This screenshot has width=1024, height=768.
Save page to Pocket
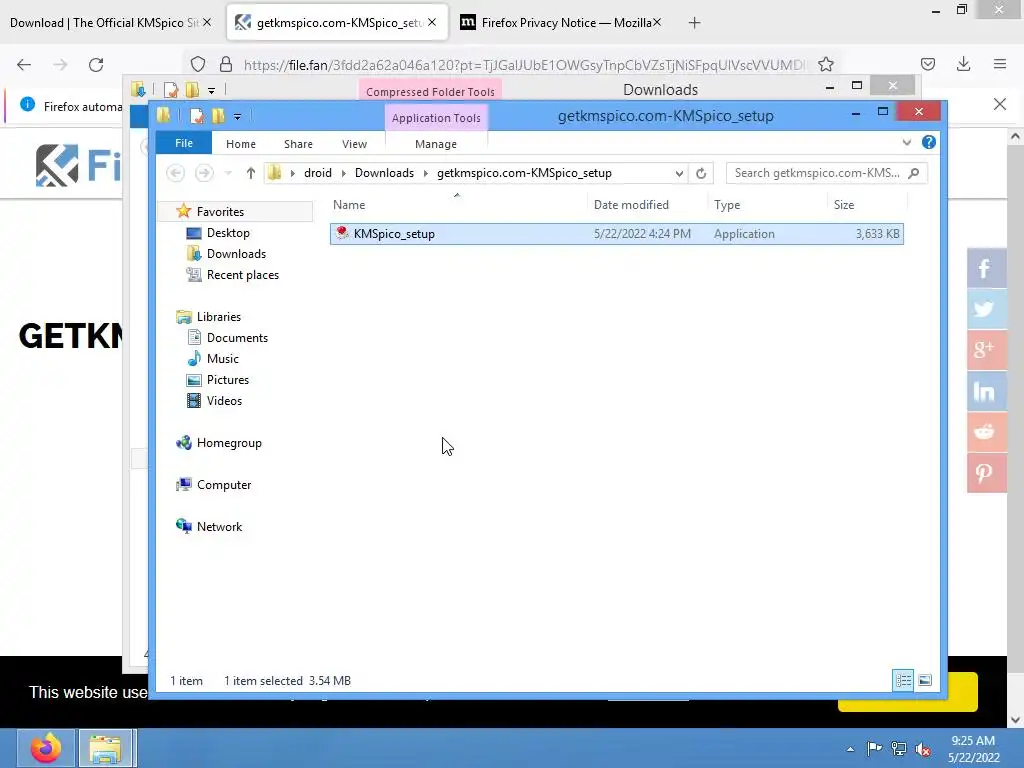click(928, 64)
